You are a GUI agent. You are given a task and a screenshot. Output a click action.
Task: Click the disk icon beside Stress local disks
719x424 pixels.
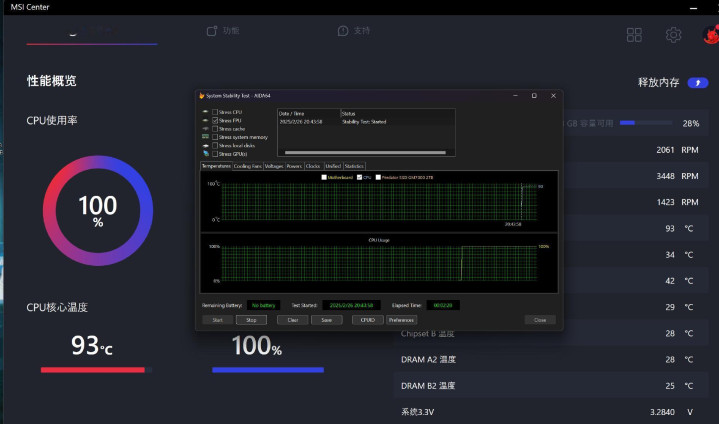pyautogui.click(x=205, y=145)
